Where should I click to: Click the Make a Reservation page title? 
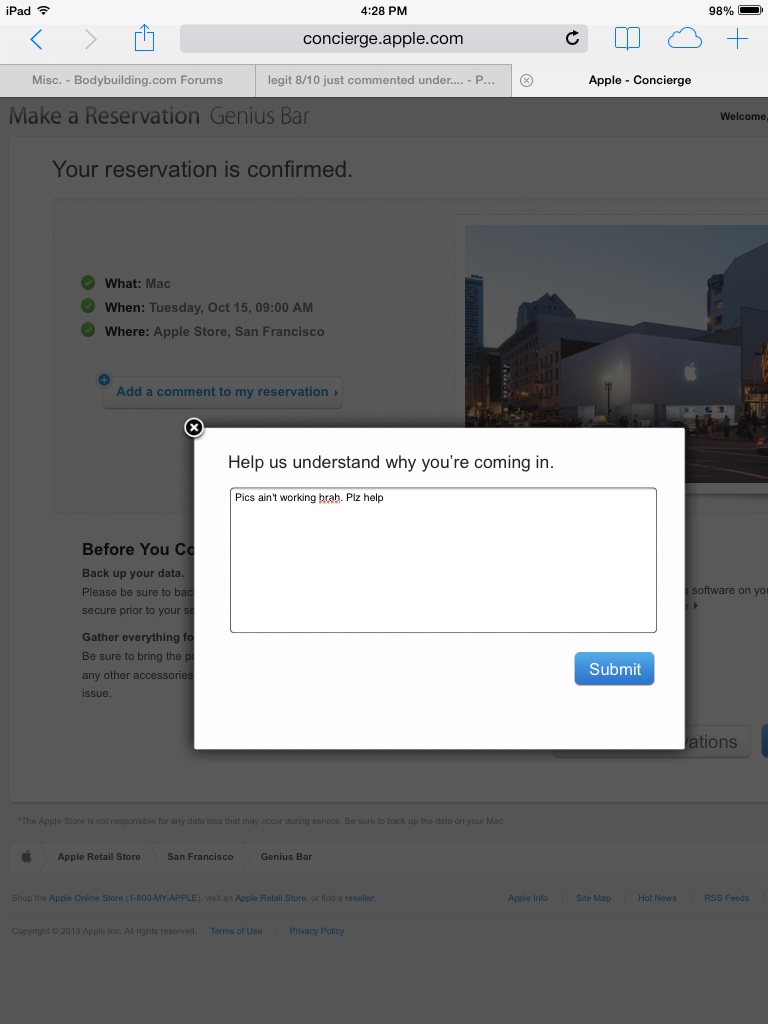(x=104, y=116)
